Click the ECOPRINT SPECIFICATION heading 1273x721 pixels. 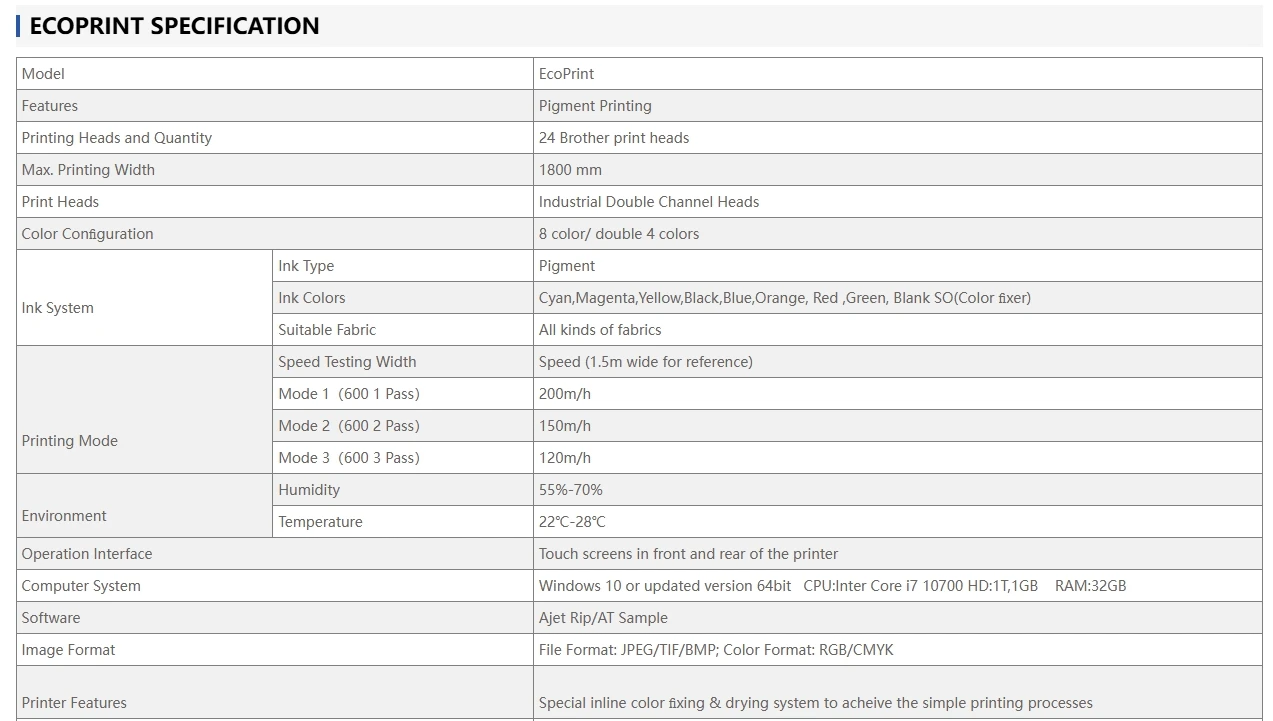tap(174, 26)
